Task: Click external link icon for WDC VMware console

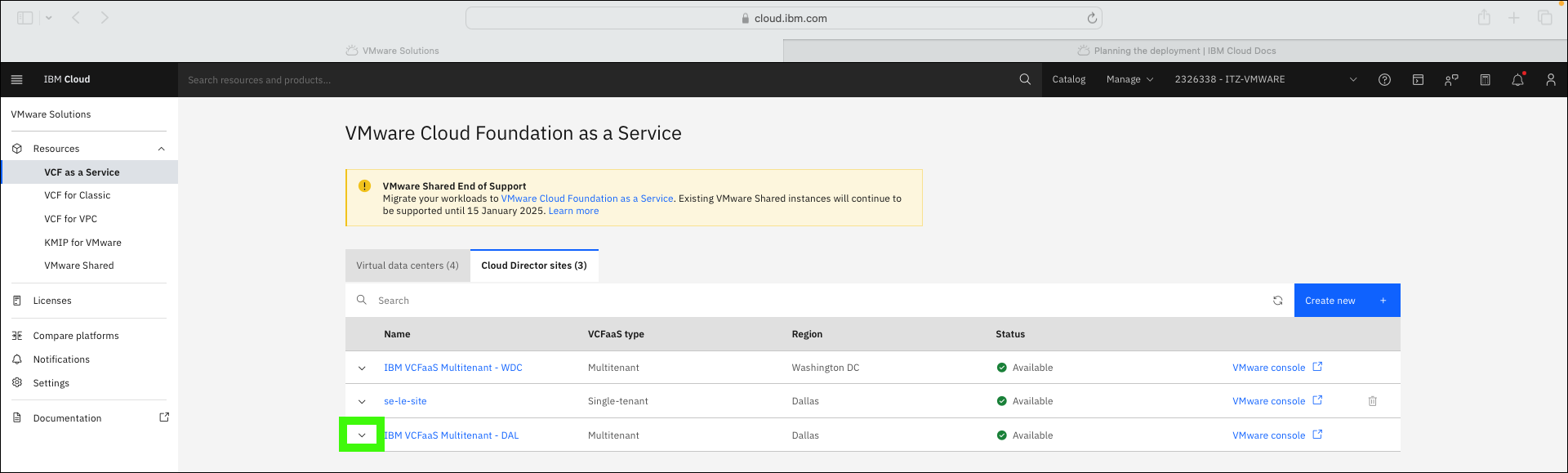Action: pos(1317,367)
